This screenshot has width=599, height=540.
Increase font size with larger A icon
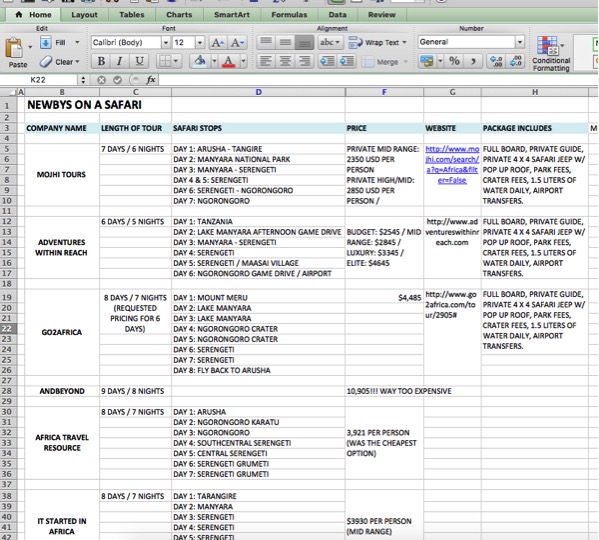click(x=218, y=42)
